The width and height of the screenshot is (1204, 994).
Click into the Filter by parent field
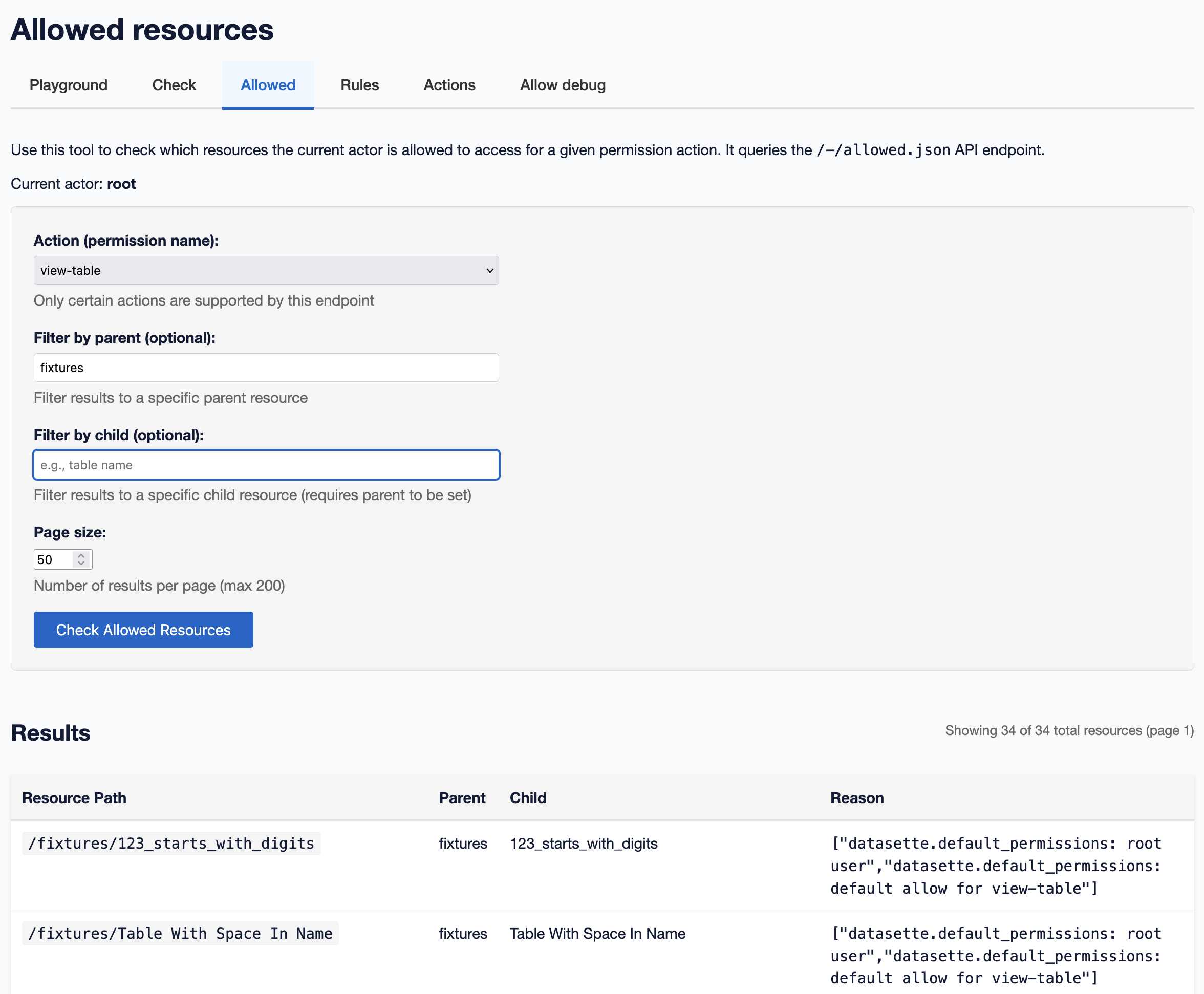pyautogui.click(x=265, y=367)
